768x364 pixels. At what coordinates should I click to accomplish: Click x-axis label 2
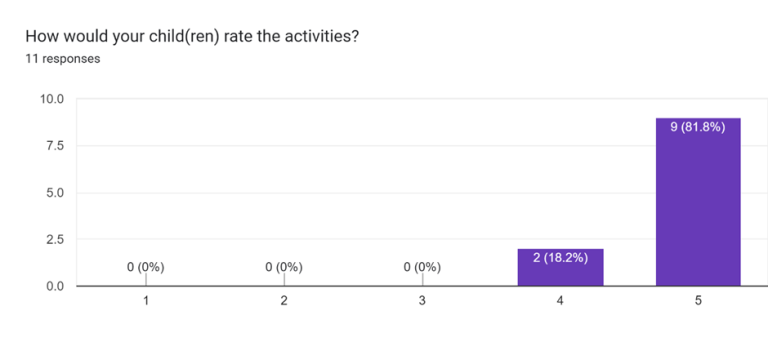tap(284, 301)
